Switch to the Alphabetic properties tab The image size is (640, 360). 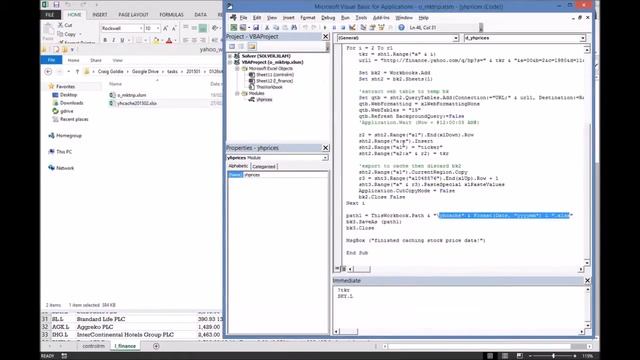(238, 166)
